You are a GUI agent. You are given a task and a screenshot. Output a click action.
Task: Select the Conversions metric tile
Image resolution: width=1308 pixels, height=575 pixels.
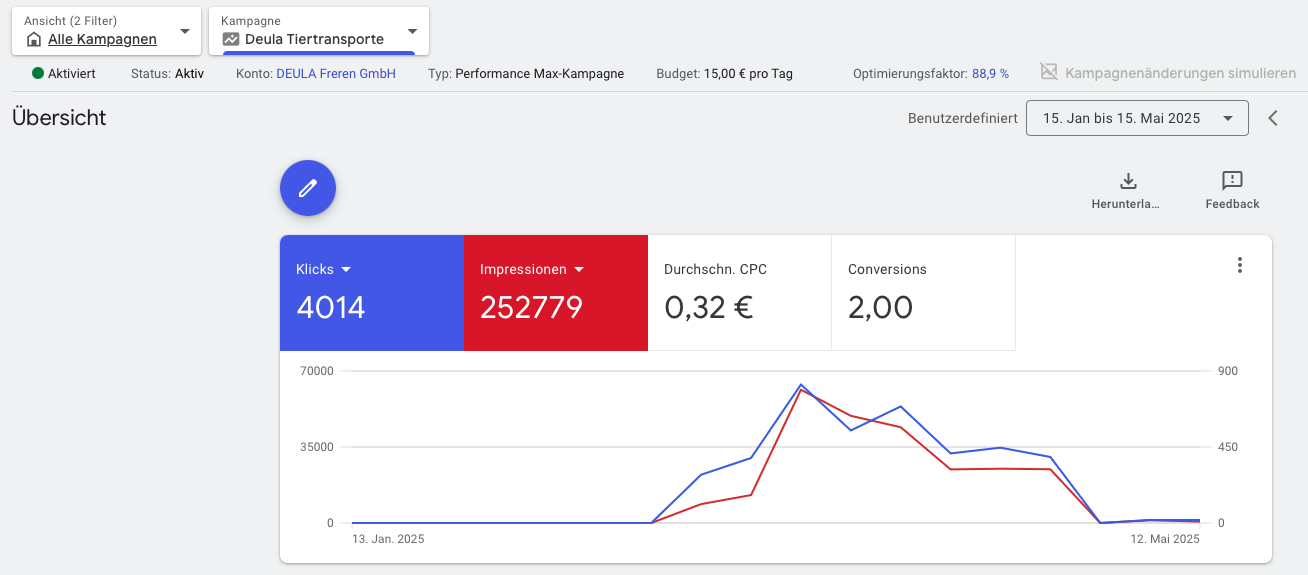pos(923,293)
